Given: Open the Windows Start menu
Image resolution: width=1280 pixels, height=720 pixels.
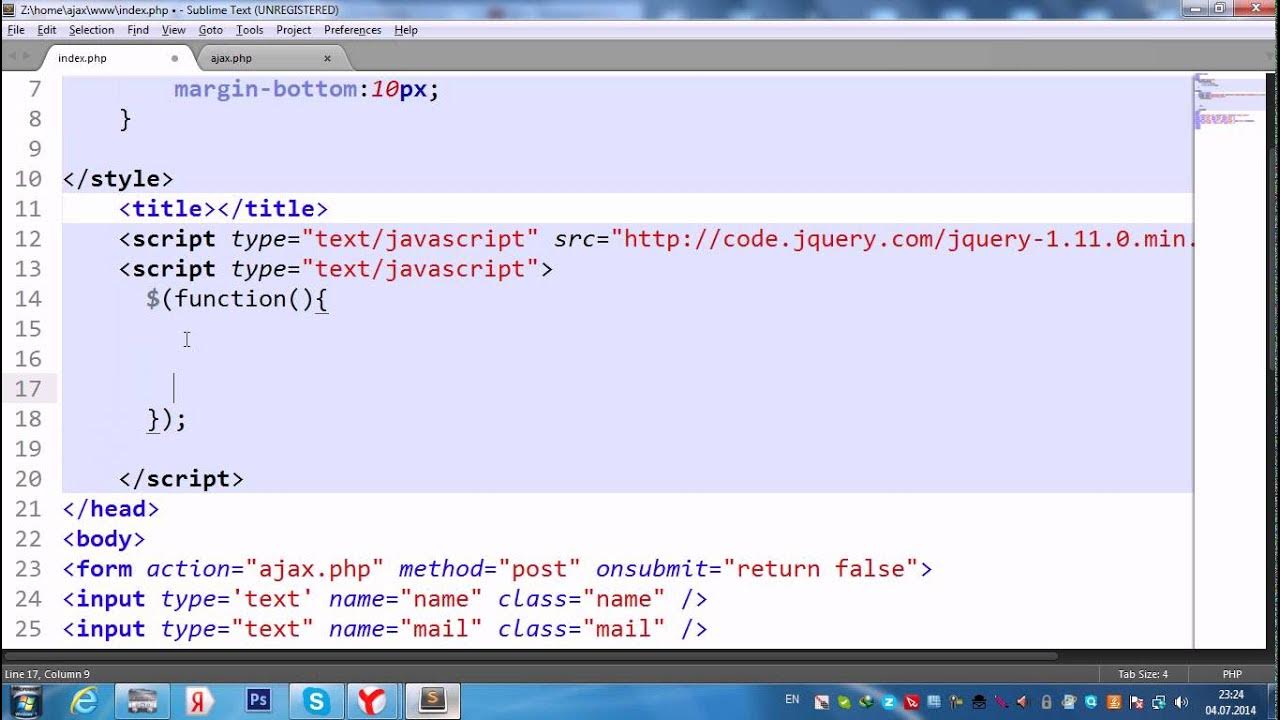Looking at the screenshot, I should click(25, 701).
